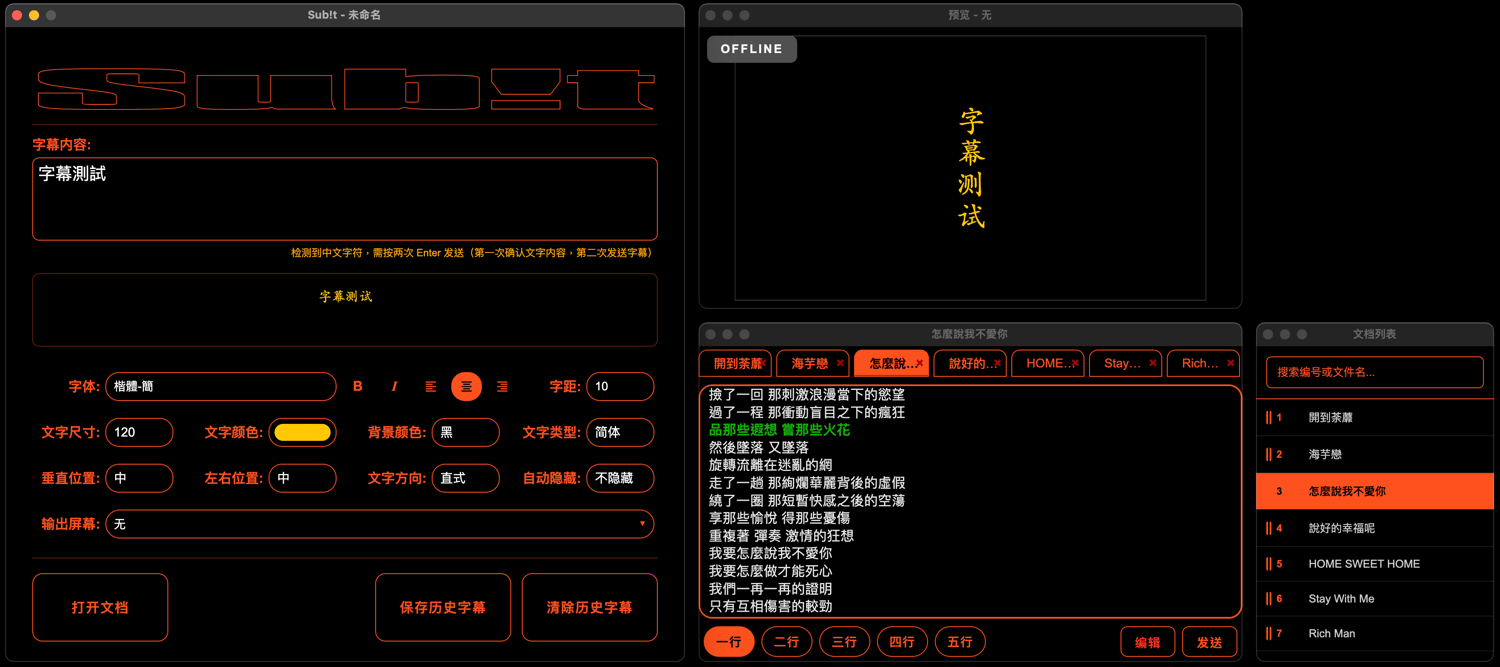
Task: Expand the 输出屏幕 output screen dropdown
Action: click(380, 524)
